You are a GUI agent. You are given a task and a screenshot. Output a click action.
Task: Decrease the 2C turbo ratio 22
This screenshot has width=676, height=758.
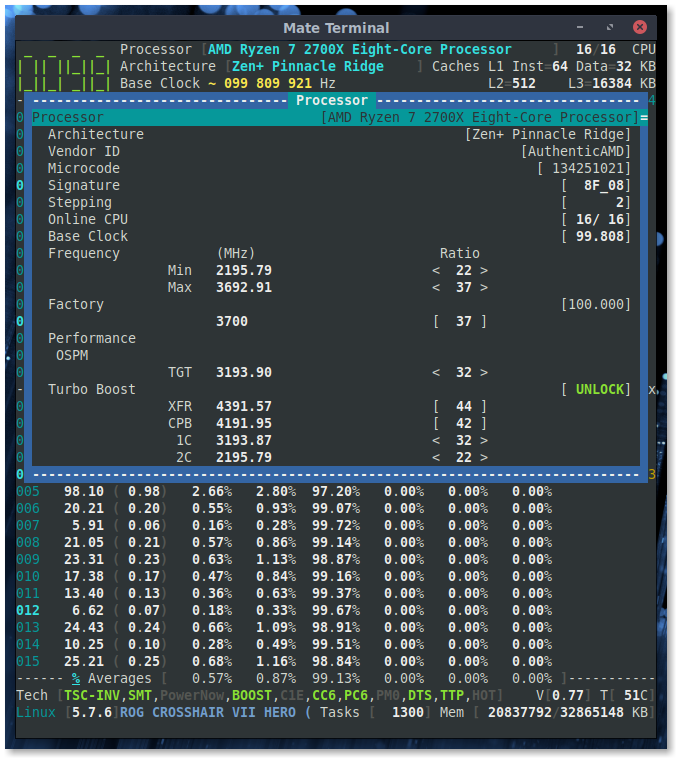point(436,457)
